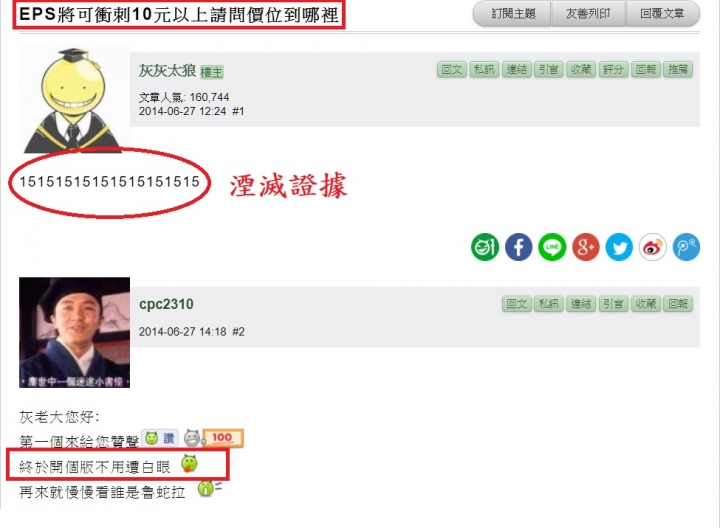The height and width of the screenshot is (528, 720).
Task: Share the post on Weibo
Action: (652, 247)
